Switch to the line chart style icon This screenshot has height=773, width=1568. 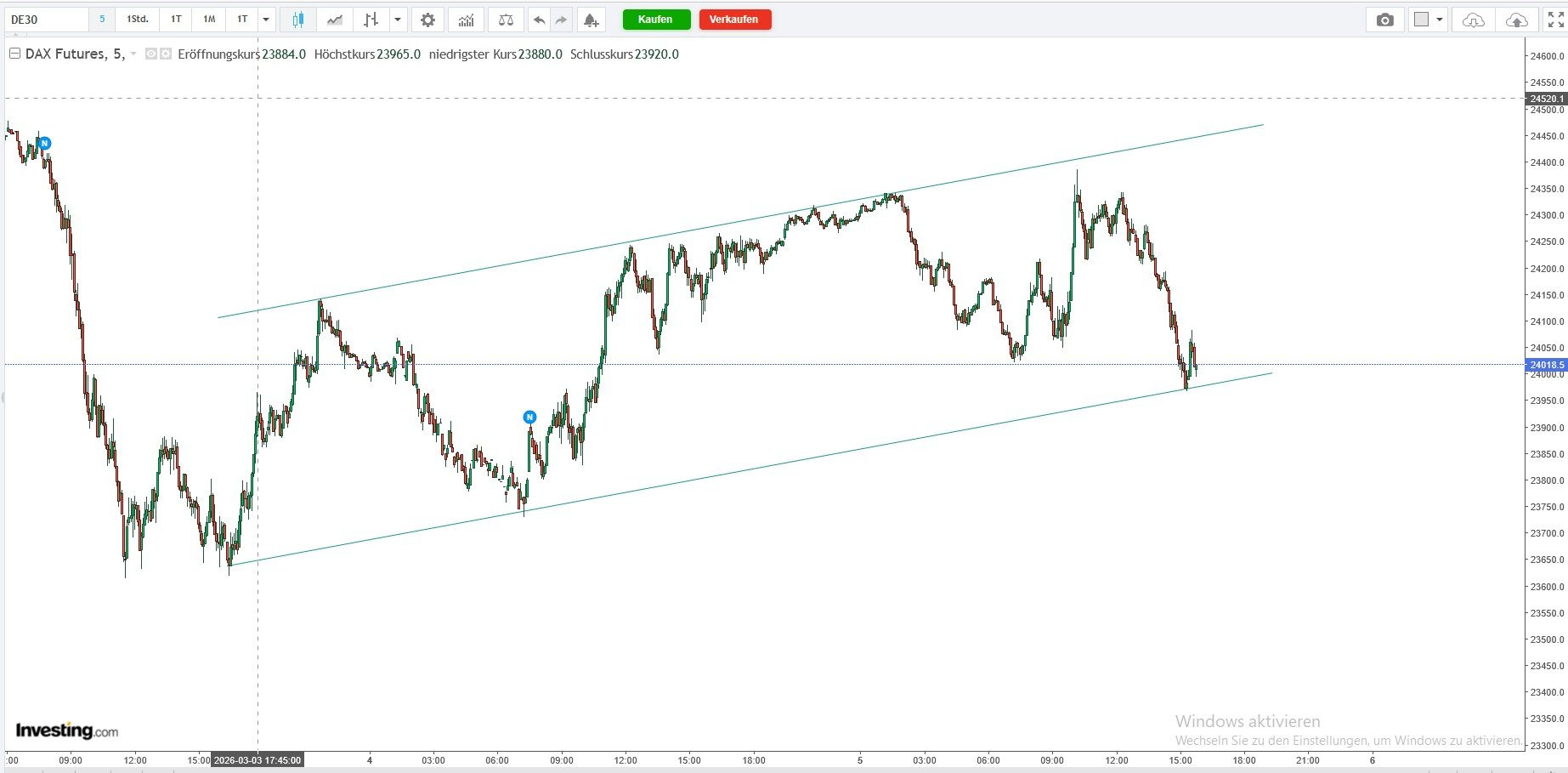335,20
